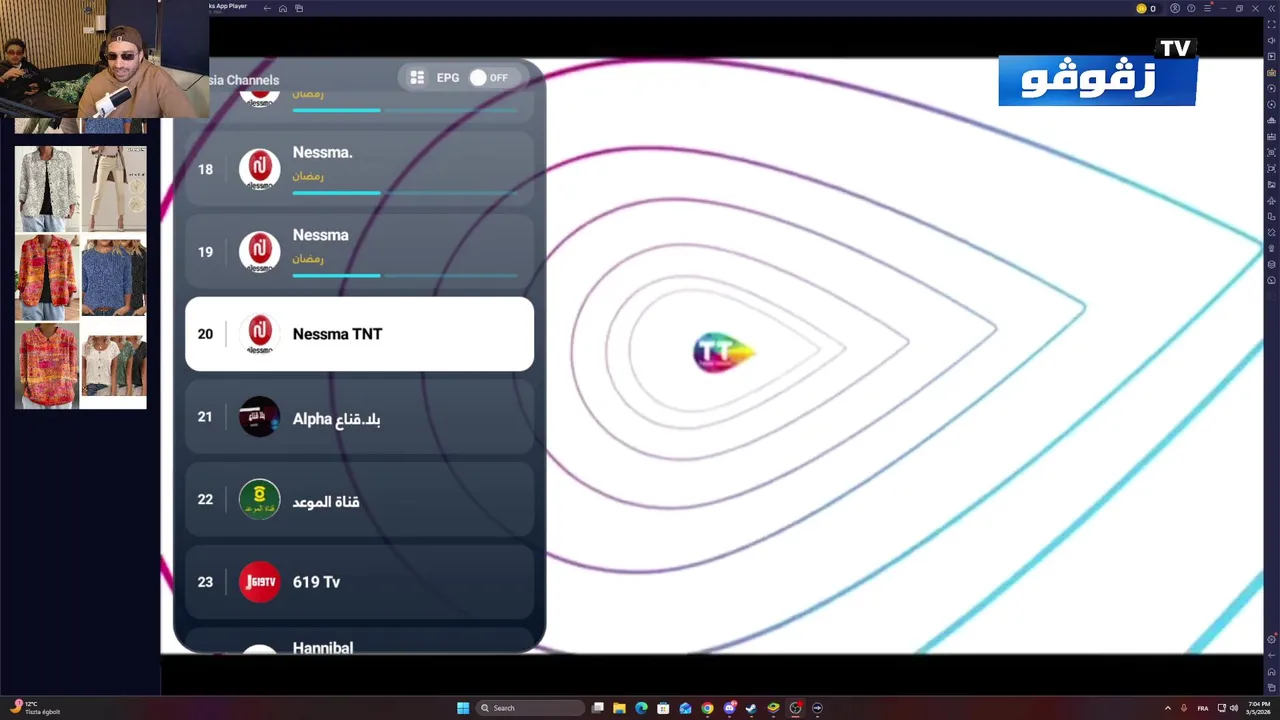
Task: Collapse the BlueStacks side toolbar chevrons
Action: pos(1271,8)
